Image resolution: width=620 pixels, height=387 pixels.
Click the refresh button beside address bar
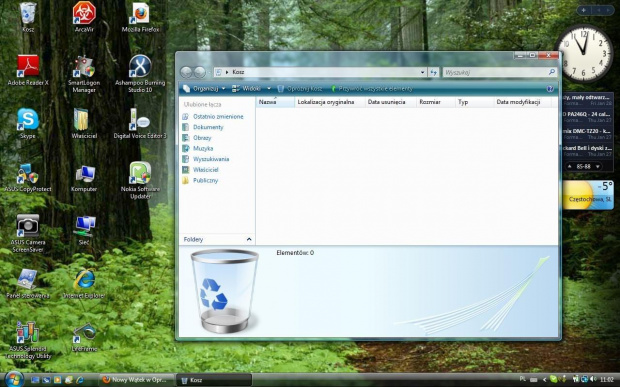(434, 72)
